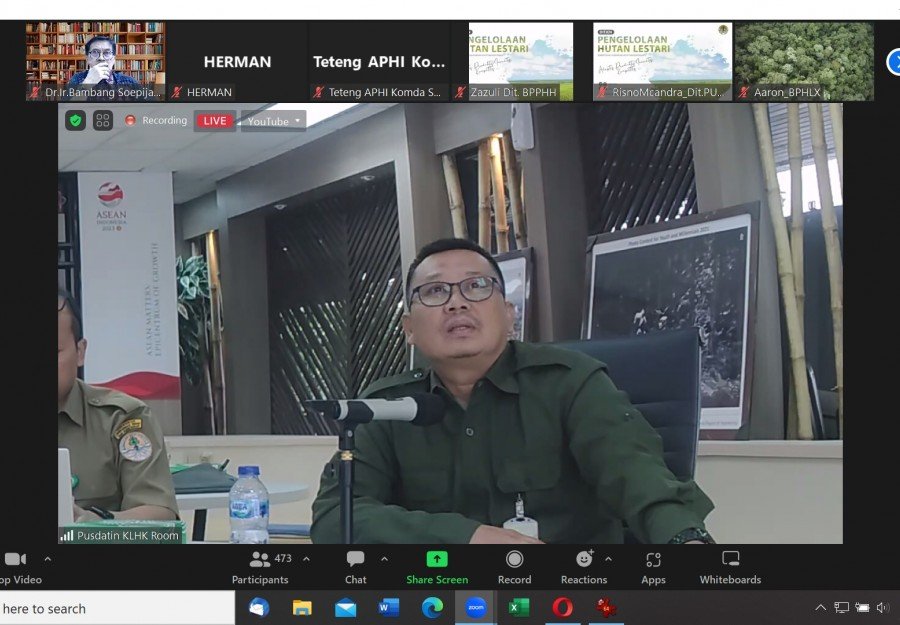Open the Zoom Apps panel
900x625 pixels.
coord(653,568)
